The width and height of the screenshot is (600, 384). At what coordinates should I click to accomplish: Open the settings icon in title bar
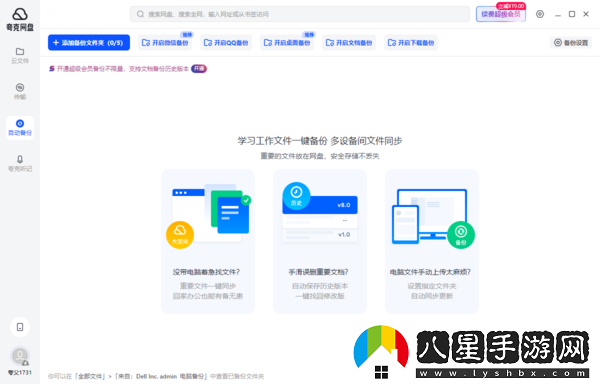(540, 14)
